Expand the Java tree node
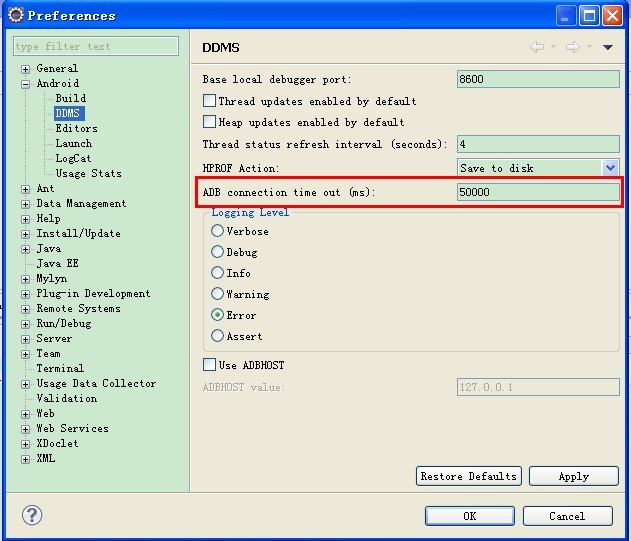This screenshot has width=631, height=541. [x=25, y=249]
